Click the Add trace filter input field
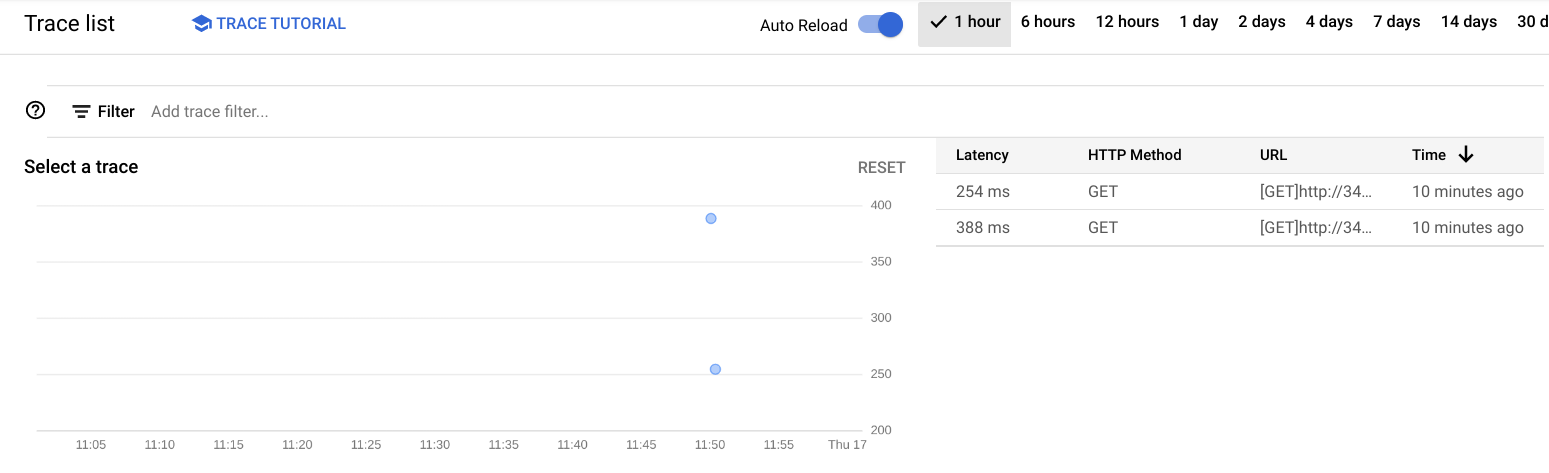Viewport: 1549px width, 473px height. point(500,112)
